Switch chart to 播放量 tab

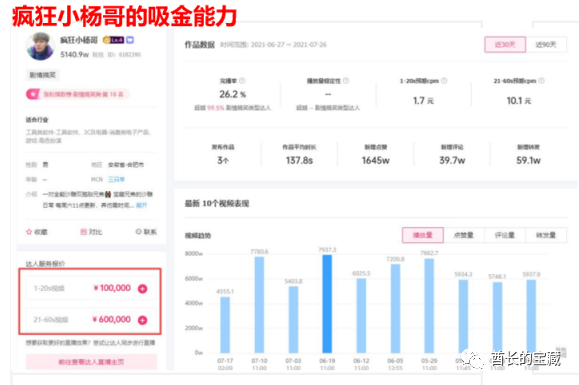[423, 235]
